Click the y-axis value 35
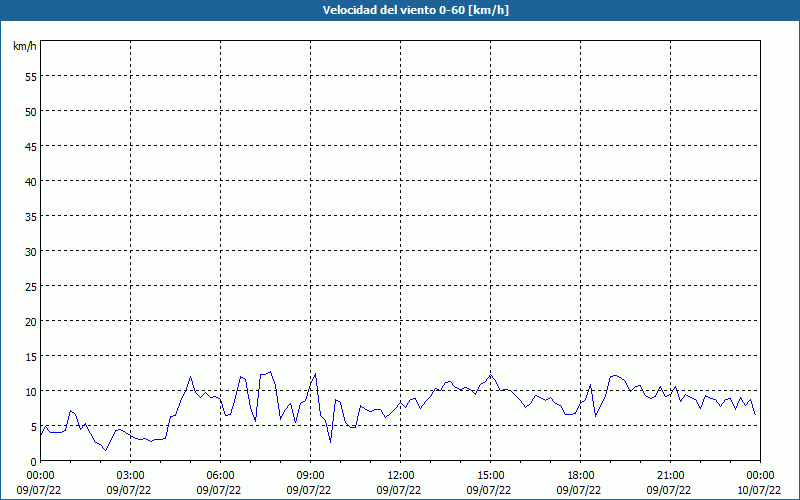The width and height of the screenshot is (800, 500). click(31, 217)
